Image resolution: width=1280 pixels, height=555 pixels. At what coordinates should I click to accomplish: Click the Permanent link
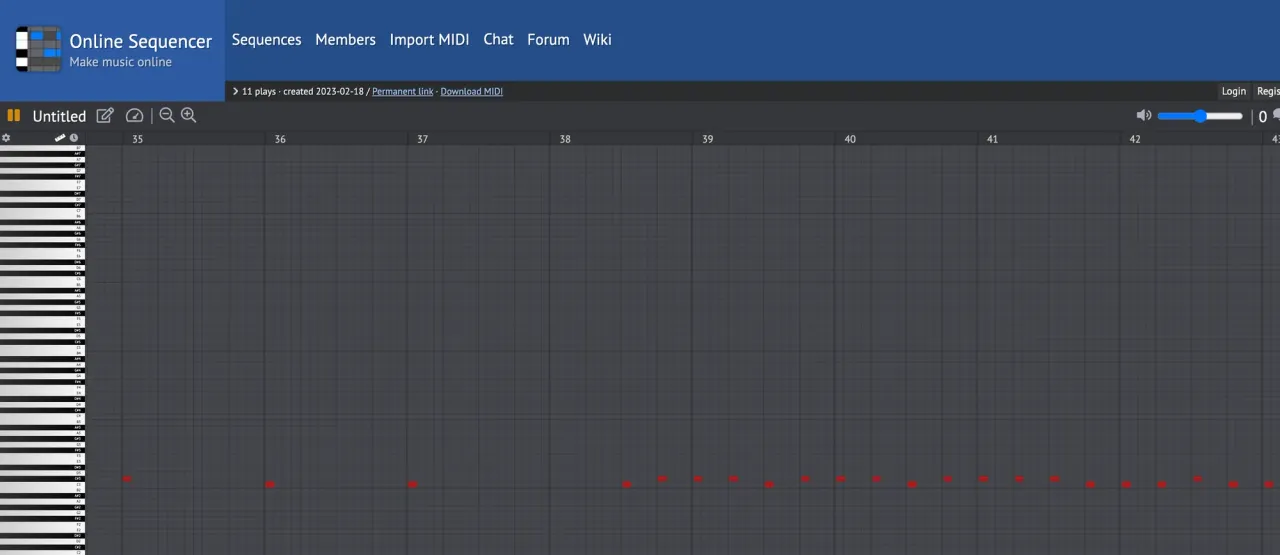point(403,91)
